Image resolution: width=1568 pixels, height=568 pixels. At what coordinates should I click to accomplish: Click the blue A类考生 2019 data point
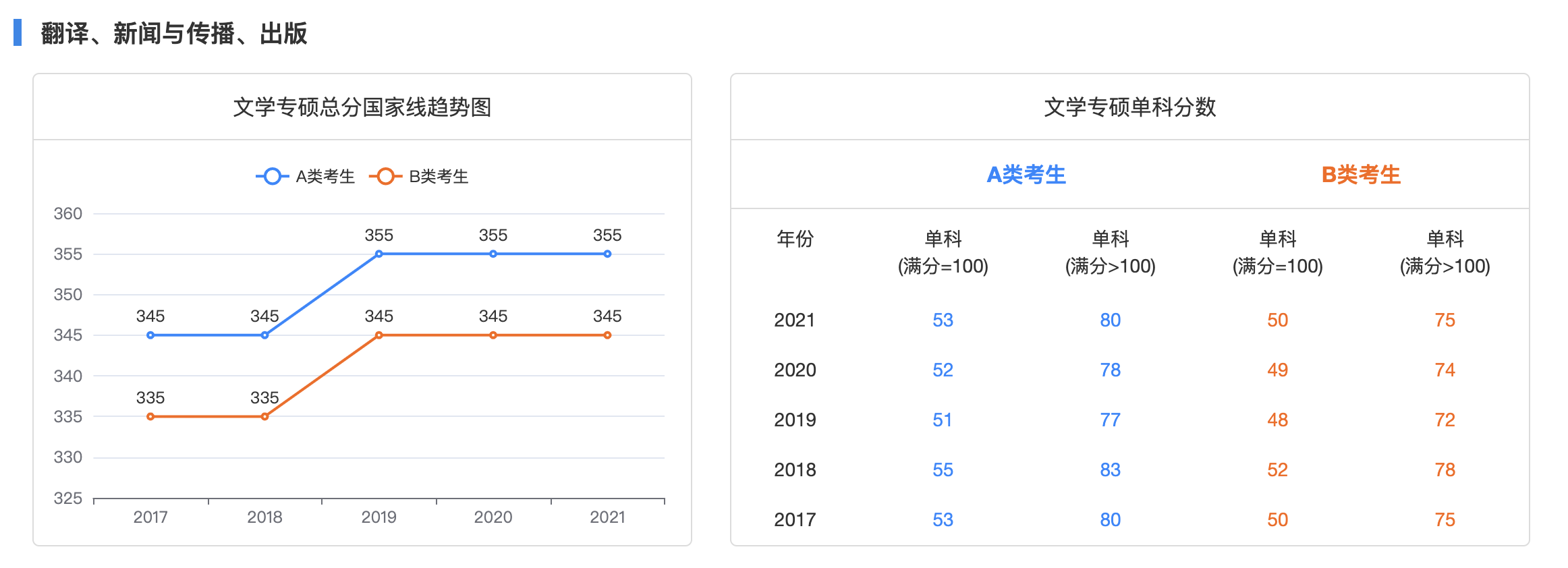[x=379, y=254]
